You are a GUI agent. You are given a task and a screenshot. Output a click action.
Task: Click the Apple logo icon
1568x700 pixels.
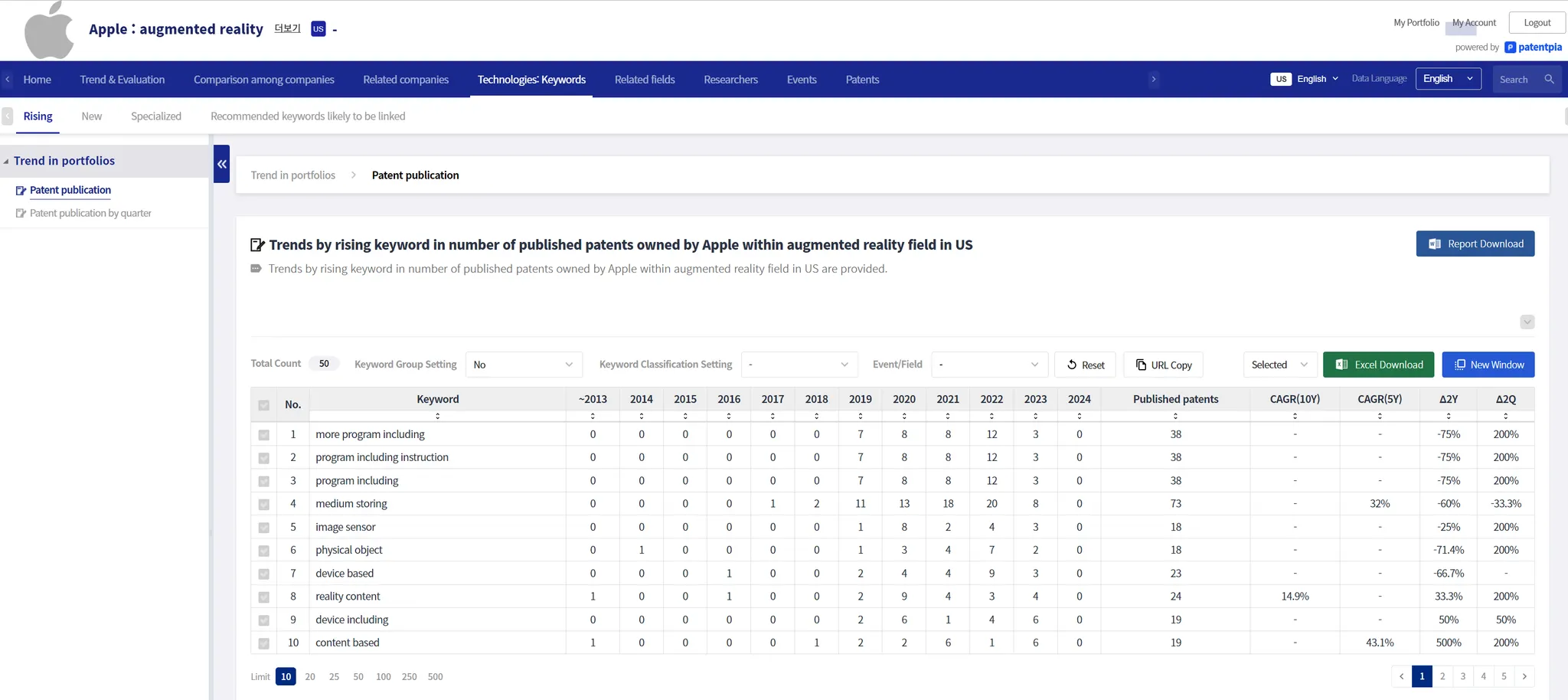49,30
